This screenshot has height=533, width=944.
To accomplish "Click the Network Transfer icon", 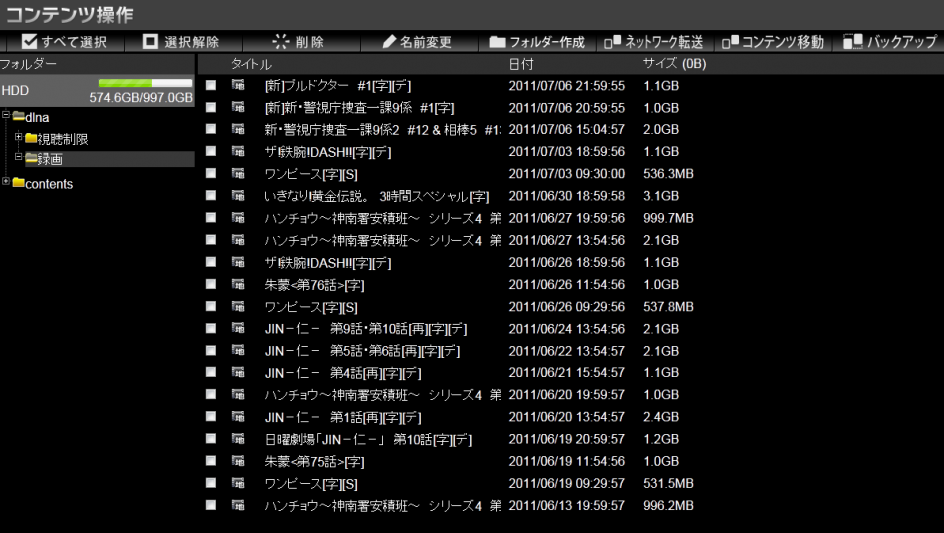I will [612, 42].
